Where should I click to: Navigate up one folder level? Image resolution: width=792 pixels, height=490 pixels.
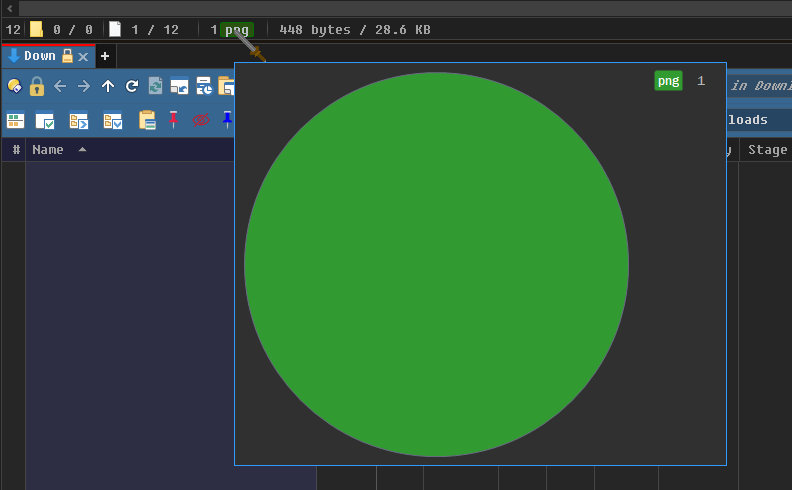click(x=108, y=86)
